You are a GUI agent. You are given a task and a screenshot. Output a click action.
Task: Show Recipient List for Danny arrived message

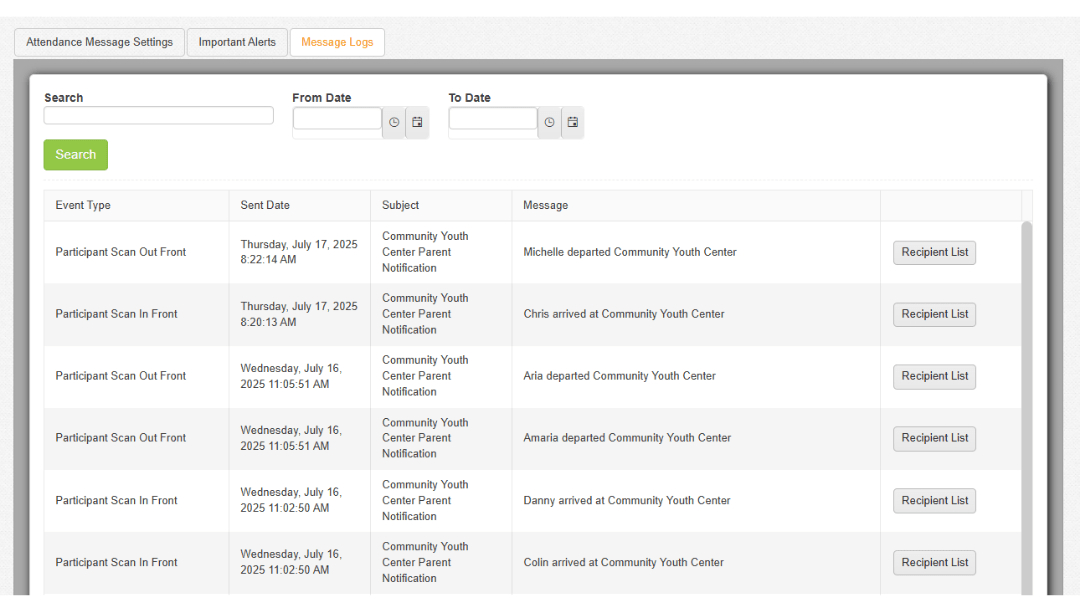934,501
